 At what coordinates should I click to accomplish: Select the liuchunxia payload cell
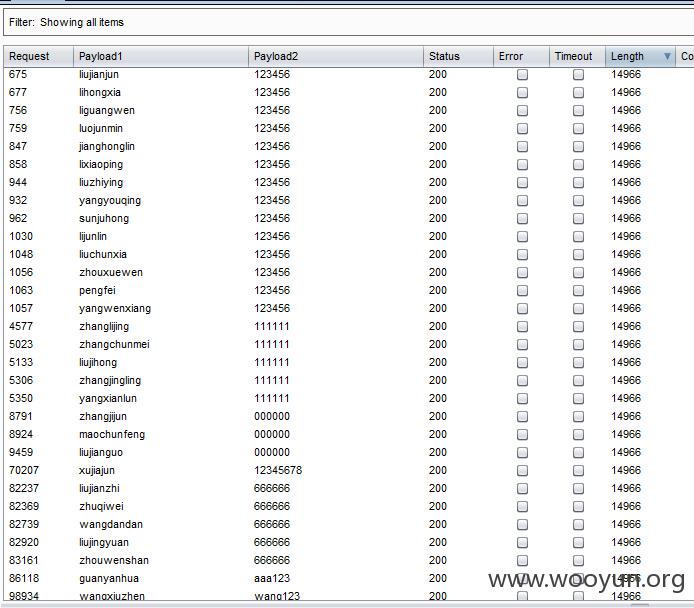click(x=103, y=254)
